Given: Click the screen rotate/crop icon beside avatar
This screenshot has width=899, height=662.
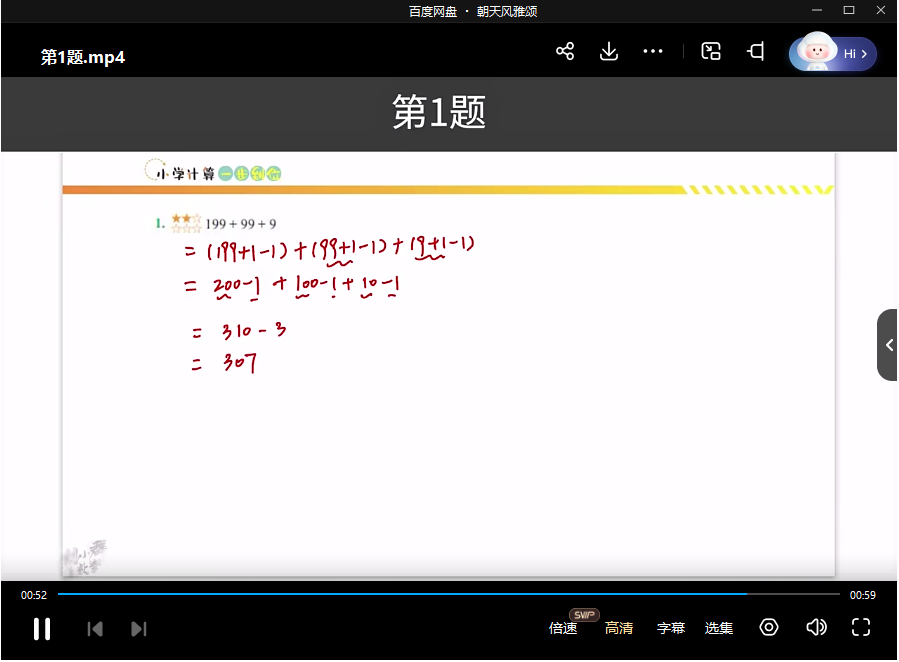Looking at the screenshot, I should [x=756, y=52].
